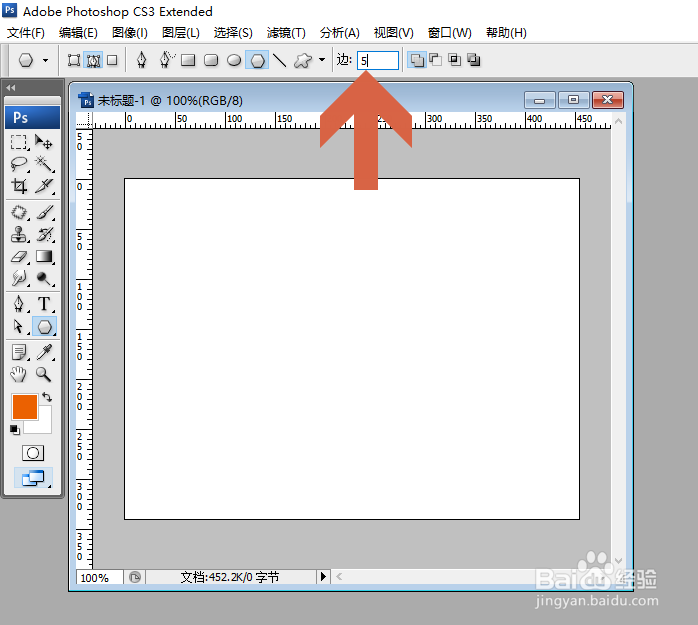Toggle Quick Mask mode
The width and height of the screenshot is (698, 625).
point(33,453)
